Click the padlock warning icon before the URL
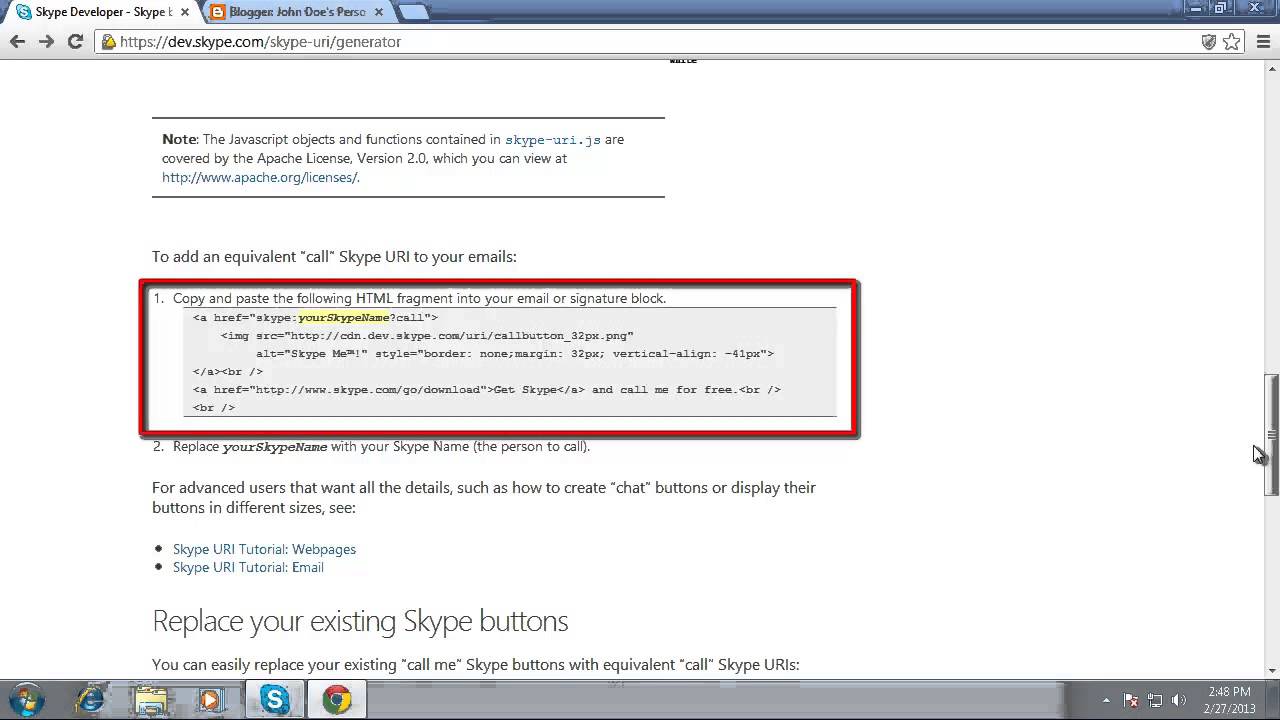 pos(108,42)
